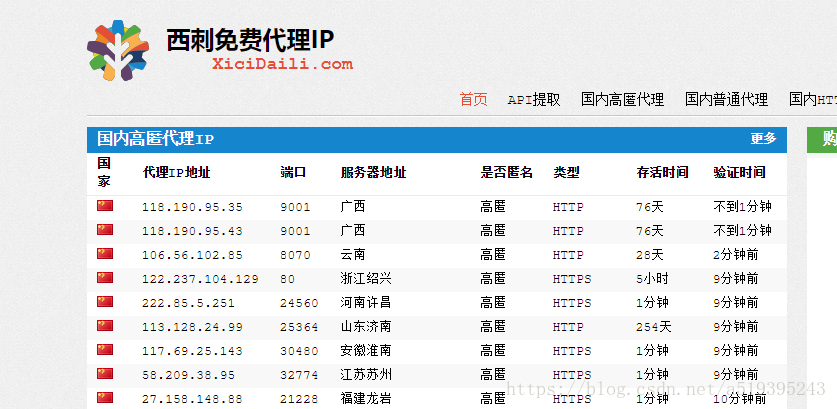The height and width of the screenshot is (409, 837).
Task: Click the 更多 link in blue header
Action: tap(763, 139)
